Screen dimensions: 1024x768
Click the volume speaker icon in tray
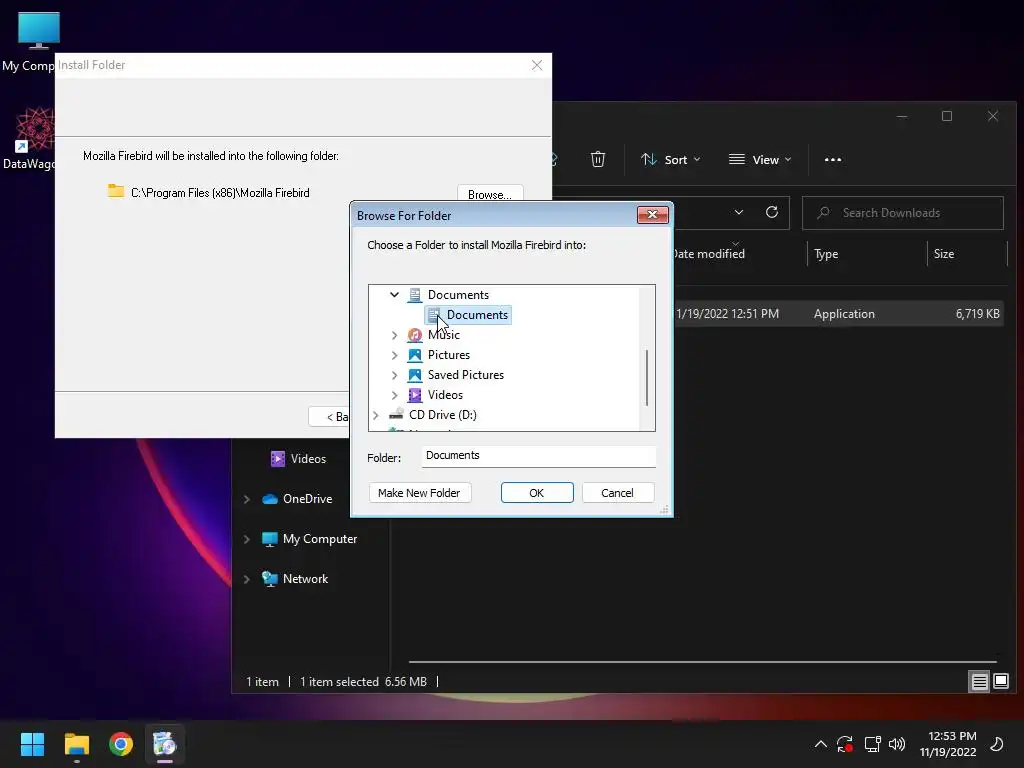[897, 744]
